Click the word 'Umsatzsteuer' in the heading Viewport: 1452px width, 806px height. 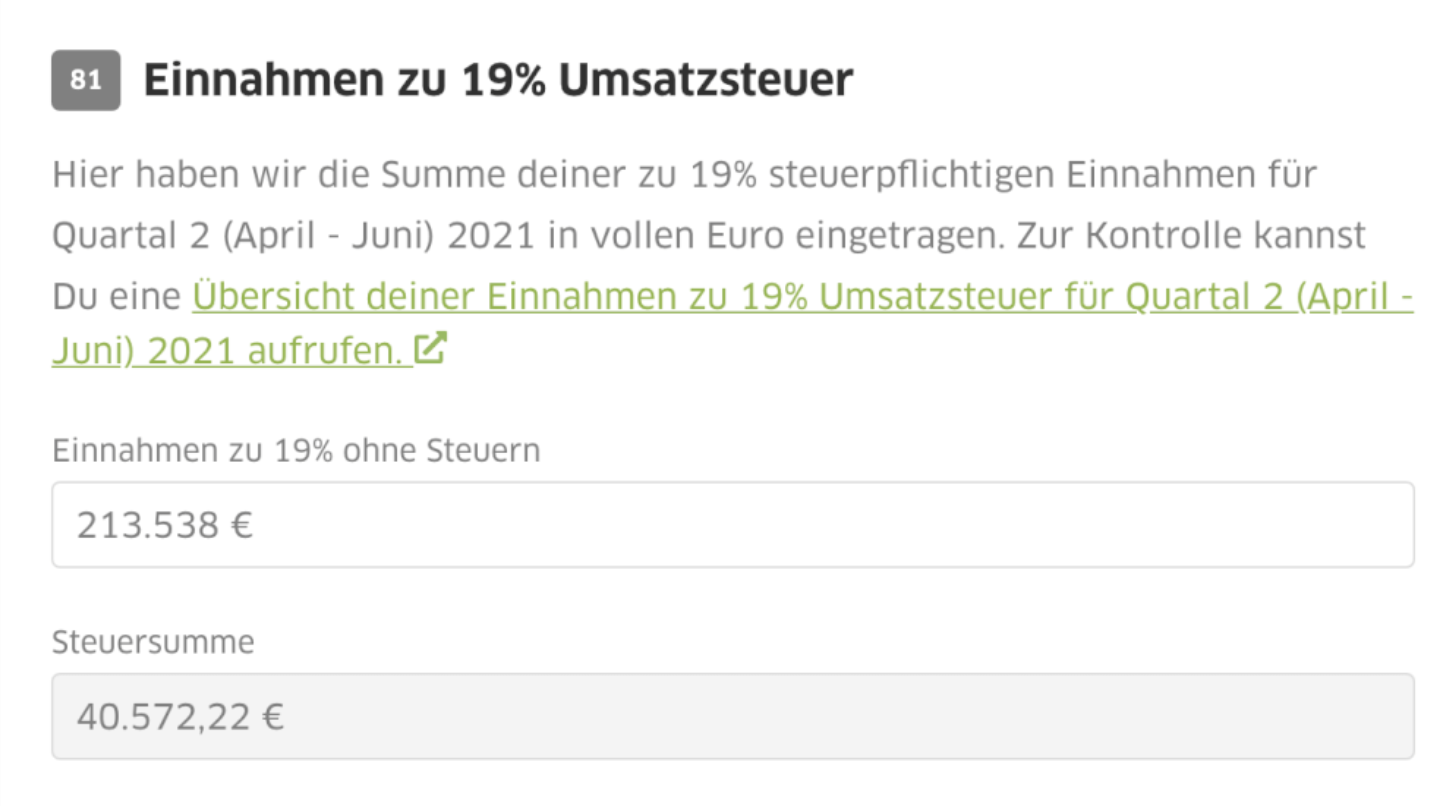pos(706,80)
